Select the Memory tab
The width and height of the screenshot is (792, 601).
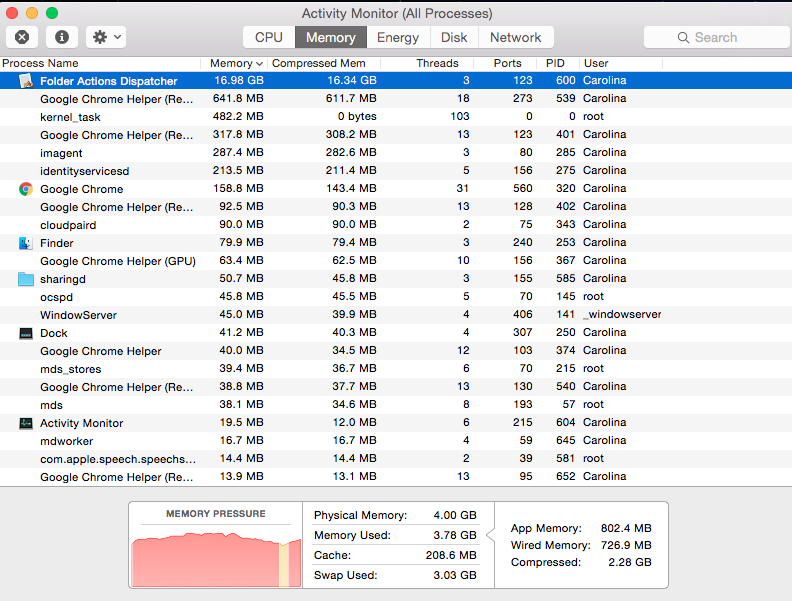331,37
